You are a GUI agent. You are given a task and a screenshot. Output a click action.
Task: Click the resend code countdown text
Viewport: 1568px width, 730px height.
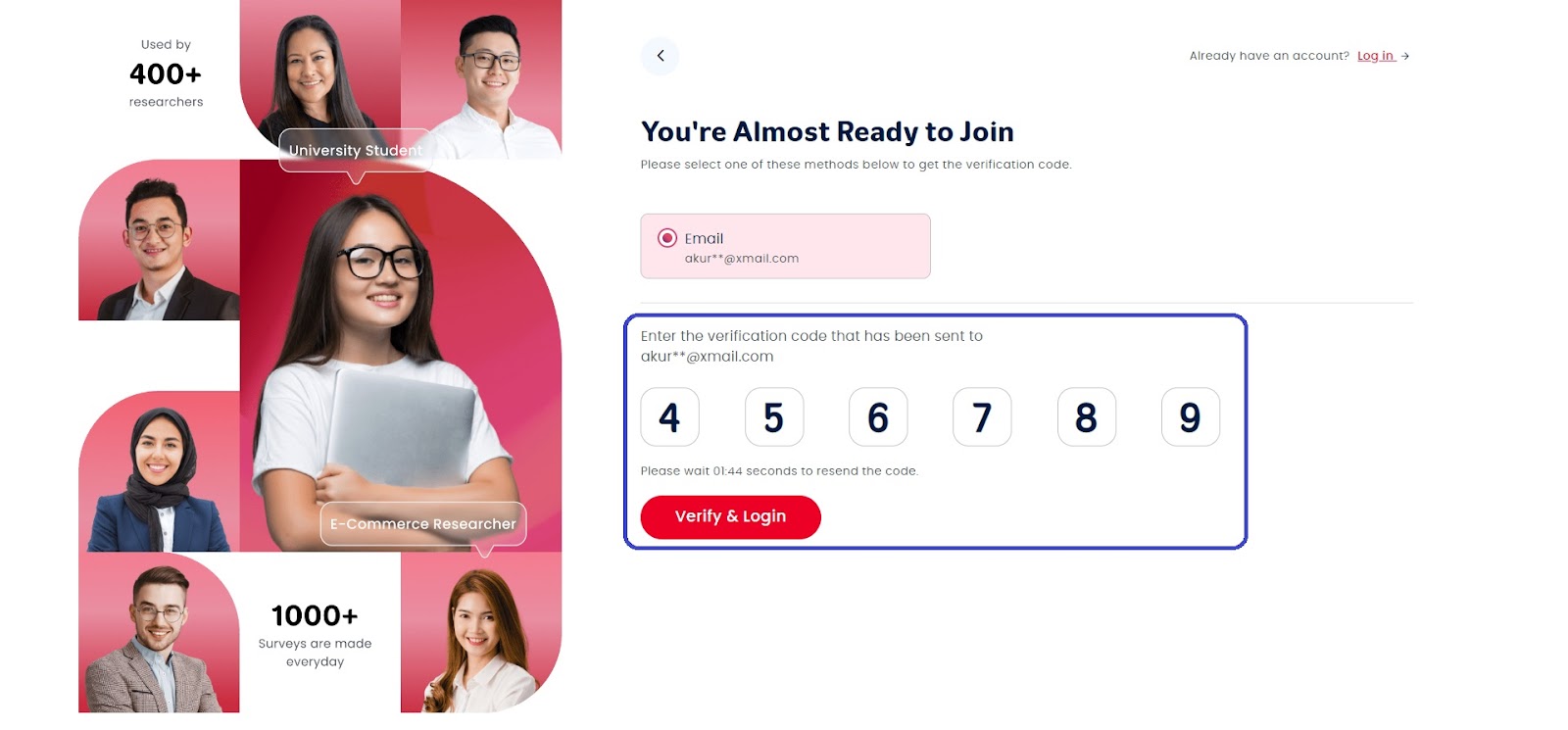[x=779, y=471]
